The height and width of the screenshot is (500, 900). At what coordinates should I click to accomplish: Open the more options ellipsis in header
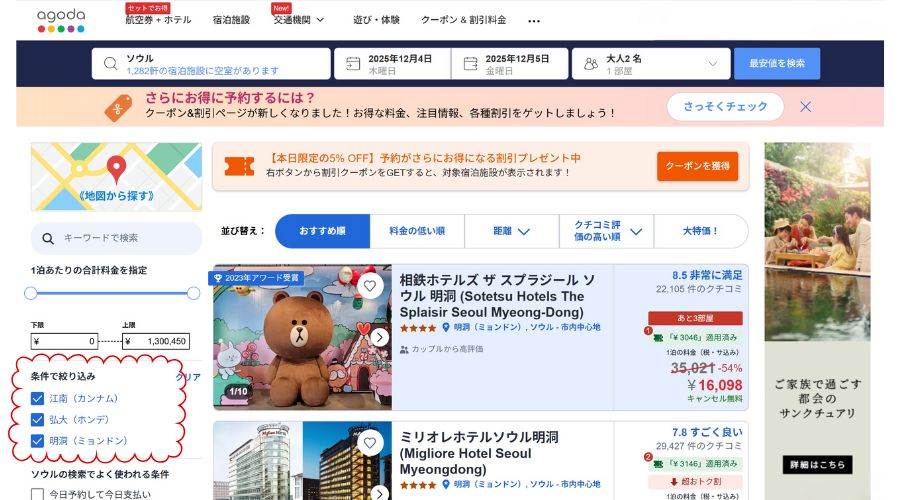pyautogui.click(x=534, y=21)
